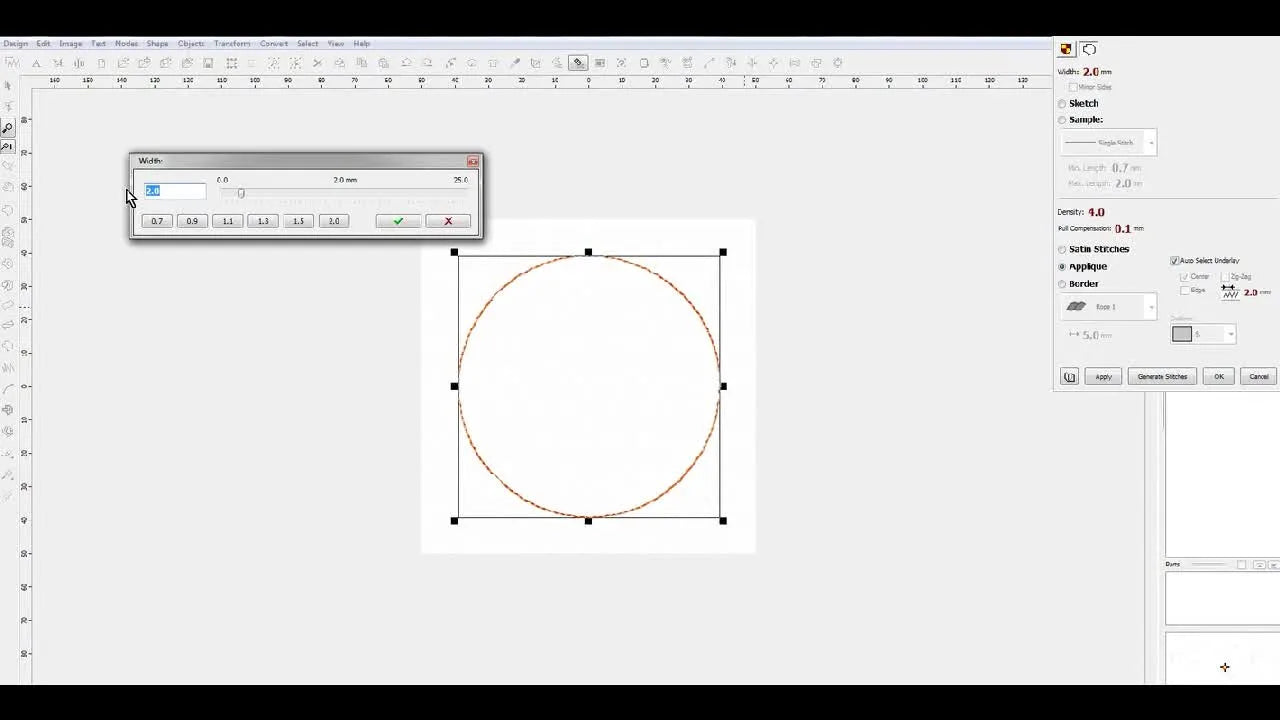This screenshot has height=720, width=1280.
Task: Expand the Single Stitch sample dropdown
Action: point(1151,143)
